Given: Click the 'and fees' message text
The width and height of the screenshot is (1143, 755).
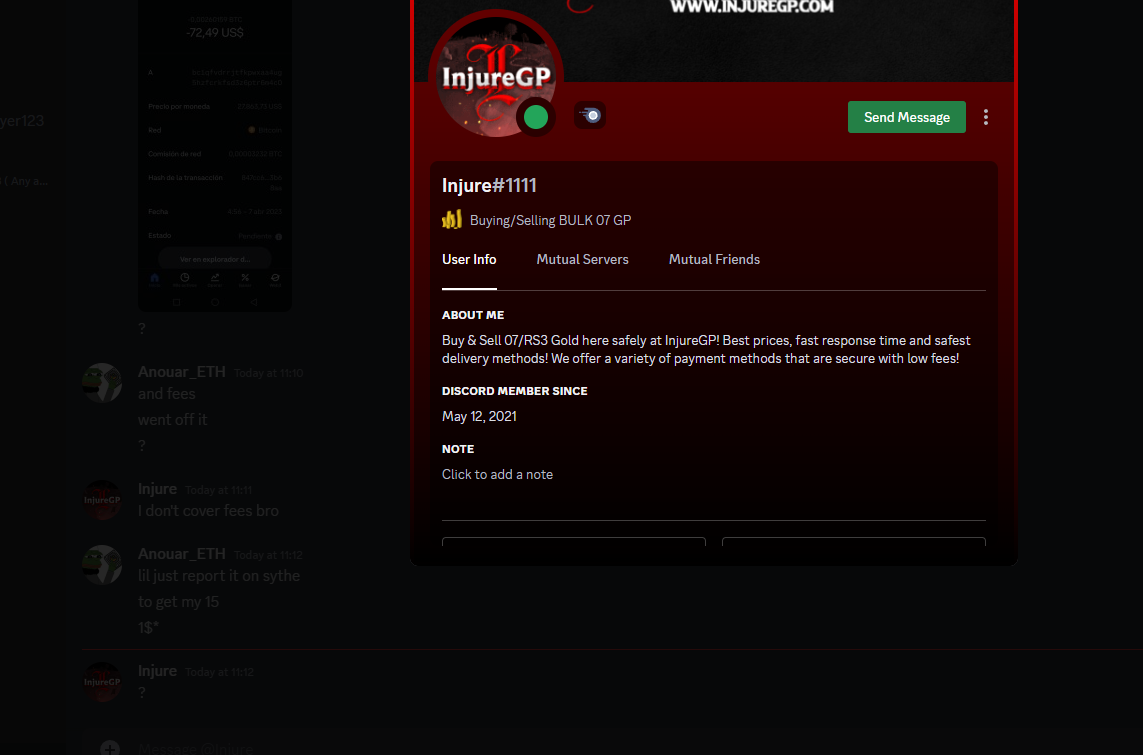Looking at the screenshot, I should coord(167,394).
